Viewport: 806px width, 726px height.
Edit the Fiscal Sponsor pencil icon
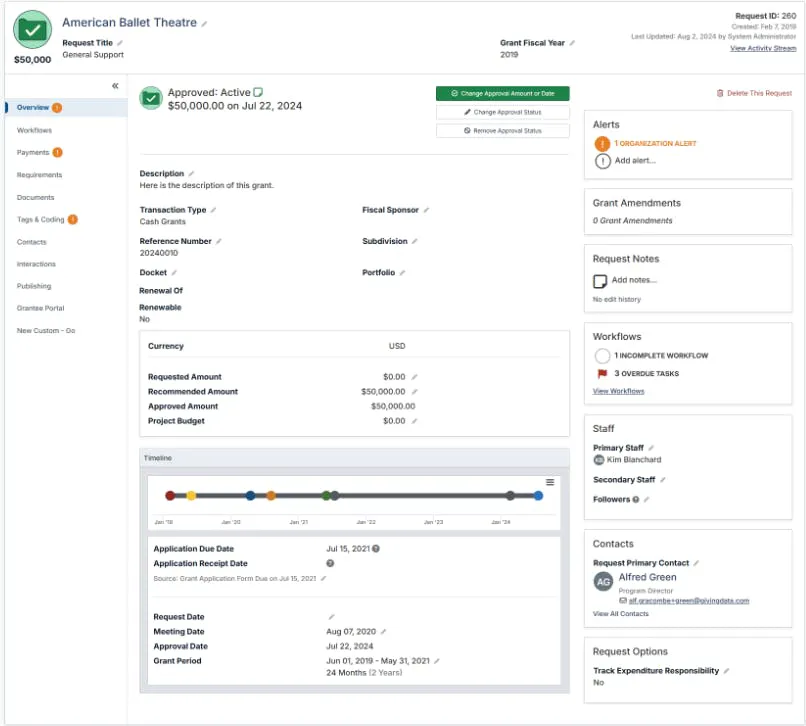426,210
